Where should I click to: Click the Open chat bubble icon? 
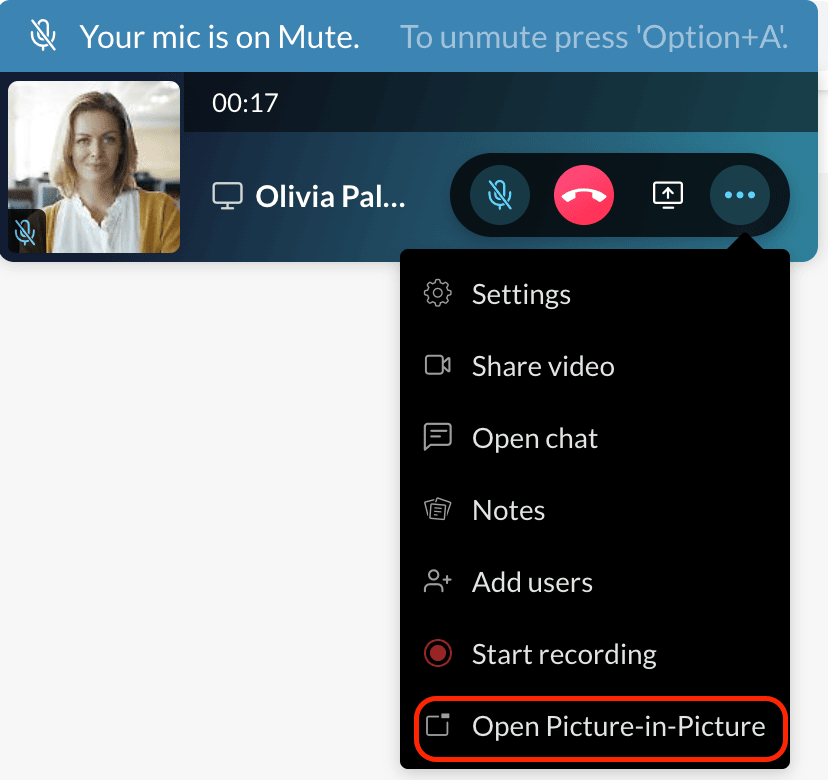pos(438,437)
